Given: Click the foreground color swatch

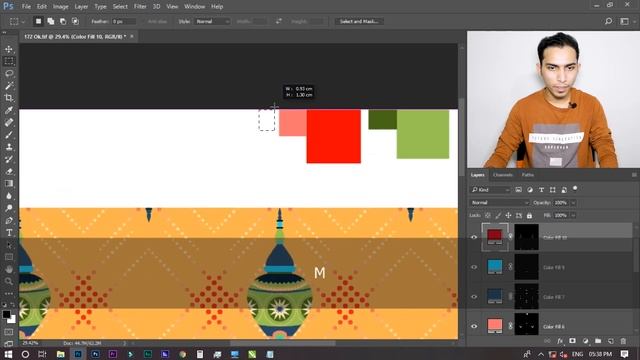Looking at the screenshot, I should [x=6, y=314].
